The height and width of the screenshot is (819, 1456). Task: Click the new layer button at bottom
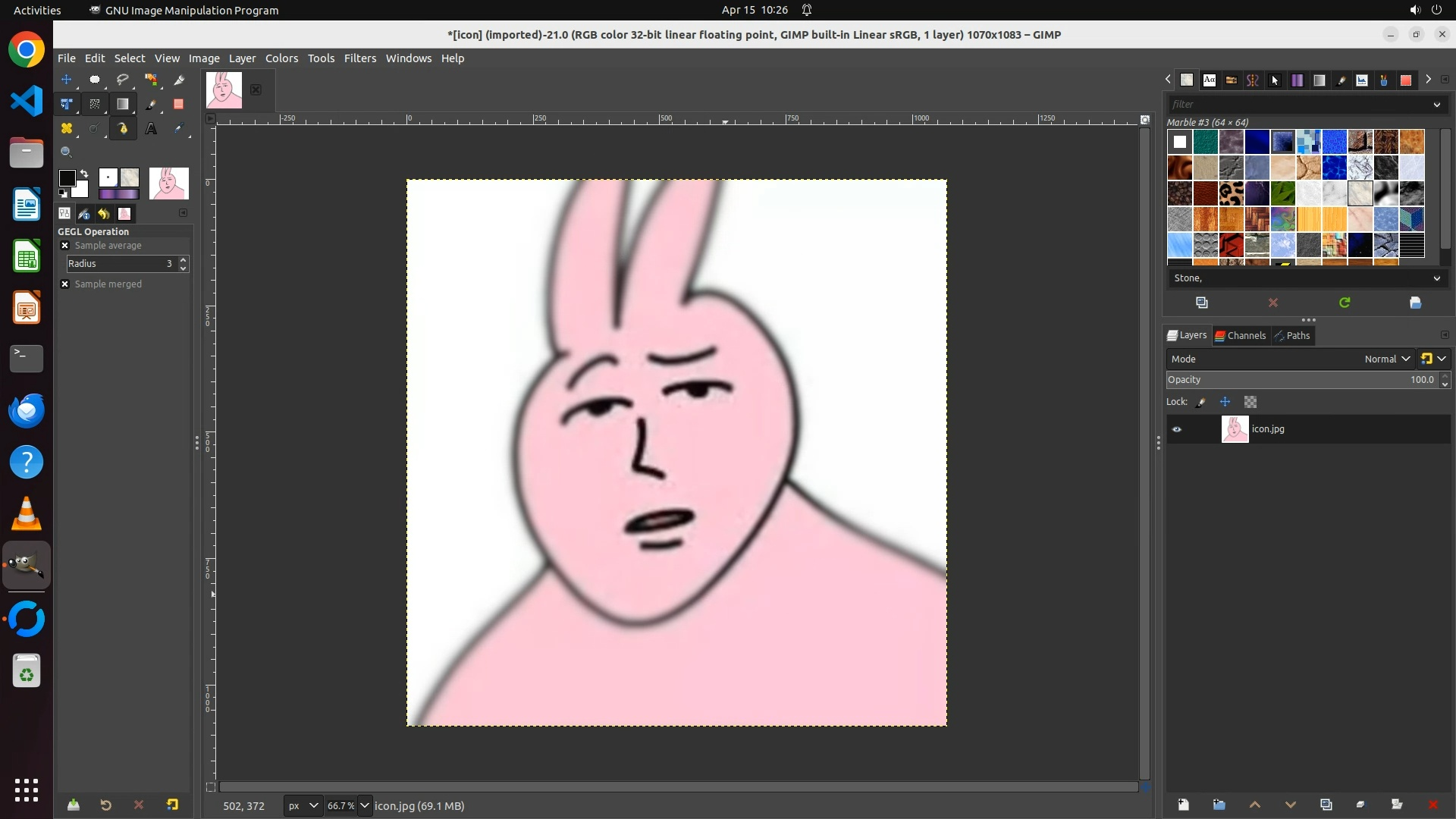tap(1183, 805)
